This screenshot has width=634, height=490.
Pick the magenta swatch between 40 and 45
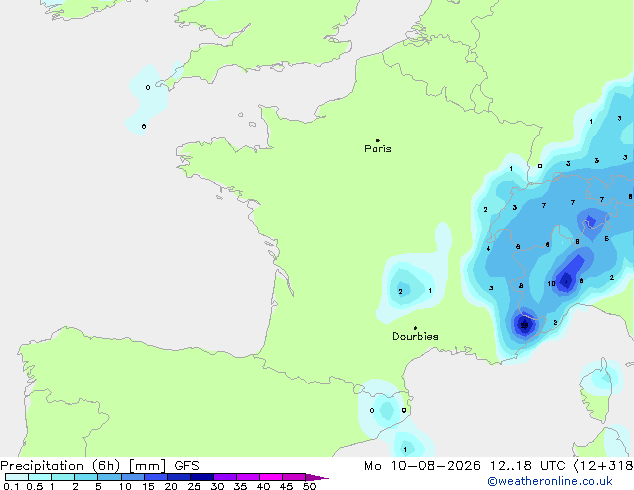[271, 477]
